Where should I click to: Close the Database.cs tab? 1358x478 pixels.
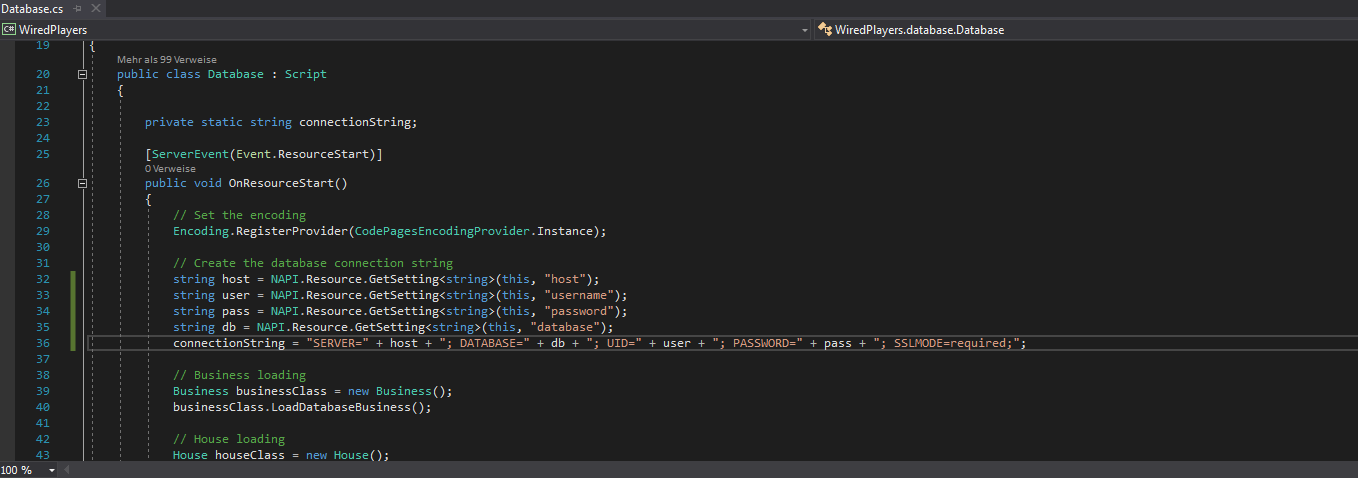coord(96,8)
